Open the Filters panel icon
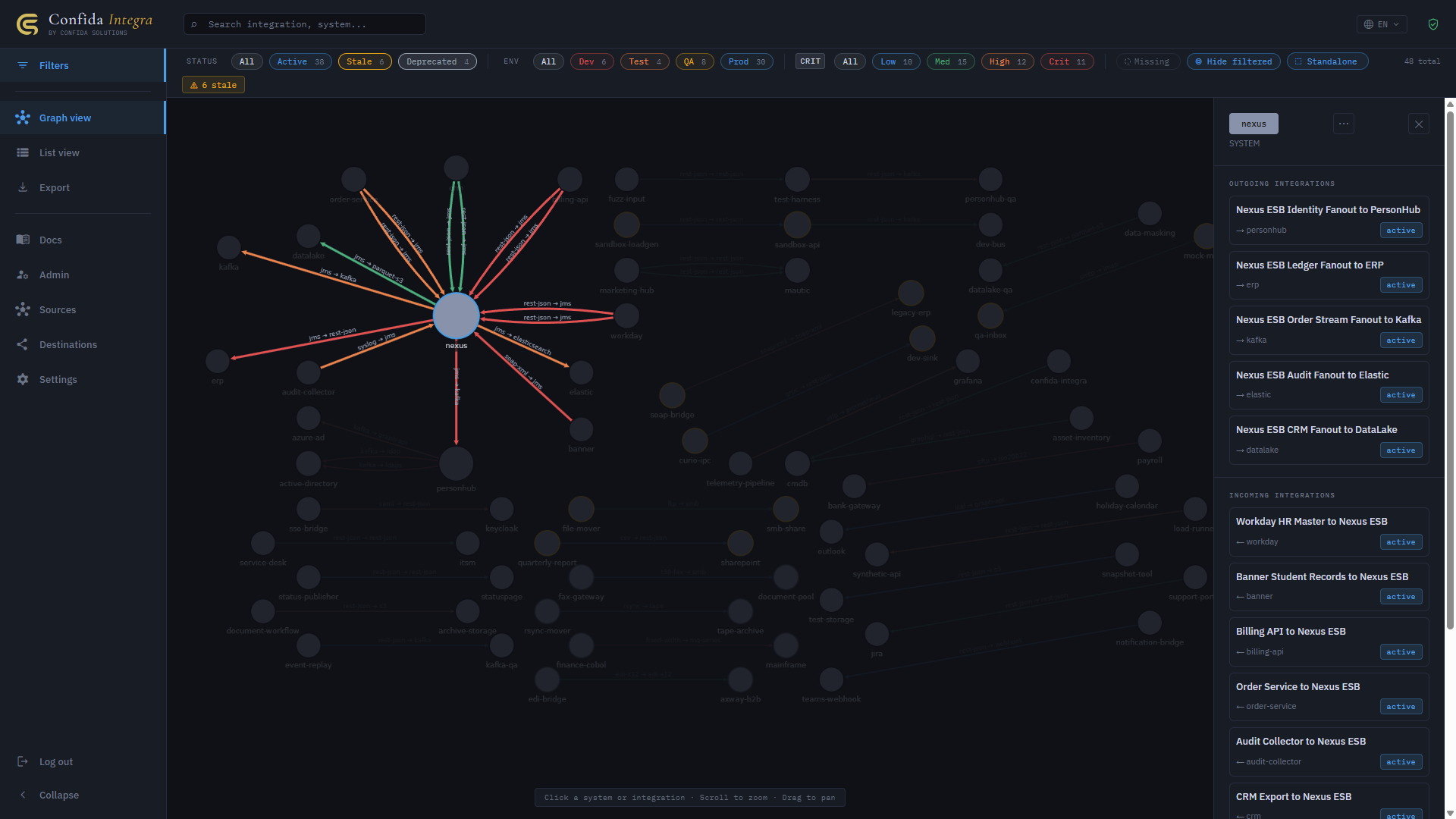The image size is (1456, 819). click(23, 65)
